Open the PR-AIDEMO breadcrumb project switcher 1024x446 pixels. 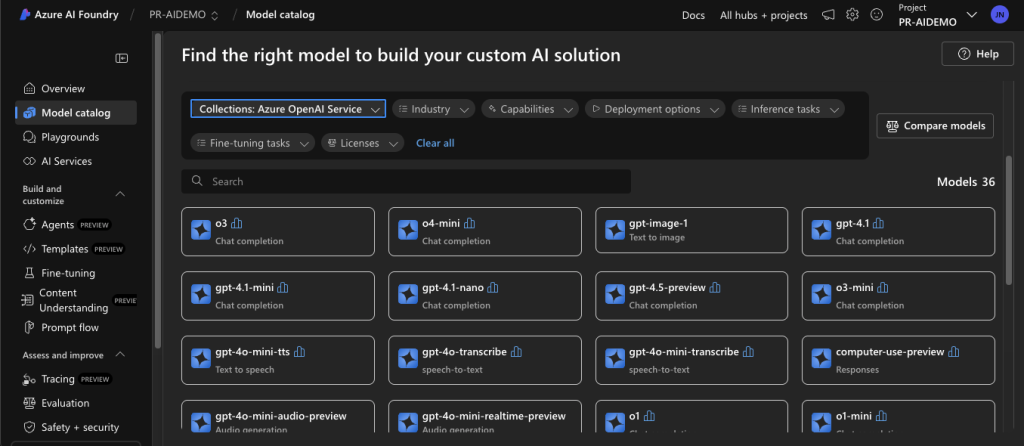point(184,15)
